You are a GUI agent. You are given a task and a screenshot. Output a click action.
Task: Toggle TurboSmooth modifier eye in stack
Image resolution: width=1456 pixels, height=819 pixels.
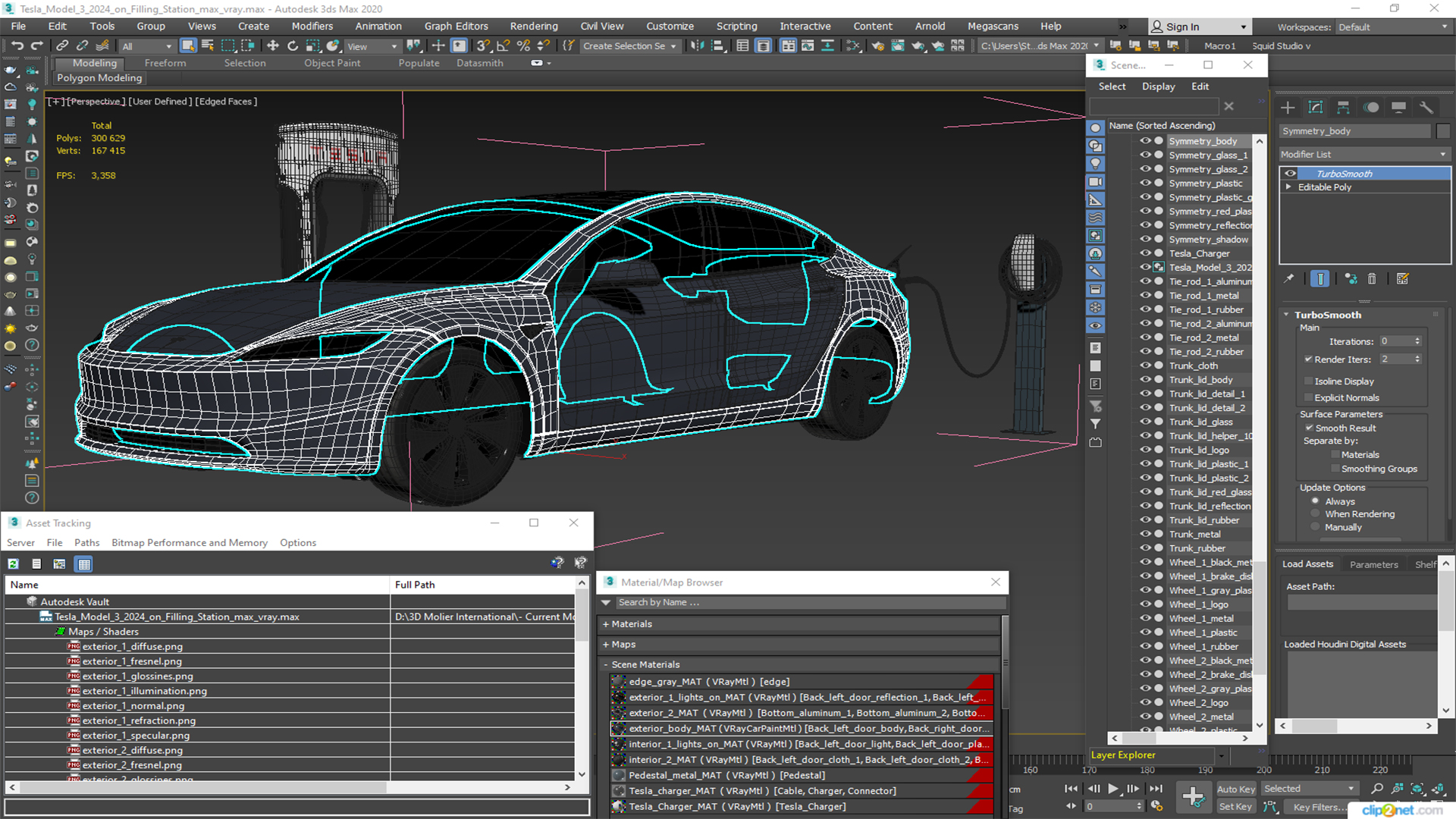click(1290, 174)
